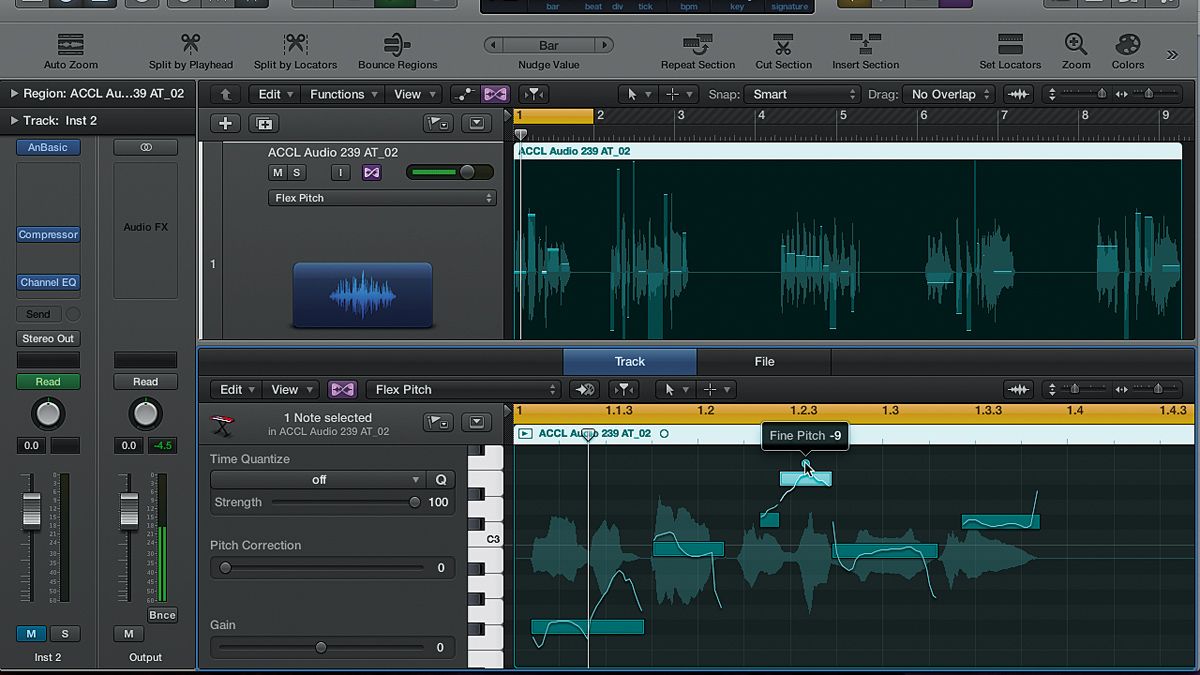Image resolution: width=1200 pixels, height=675 pixels.
Task: Enable Read automation on Inst 2 channel
Action: pyautogui.click(x=48, y=381)
